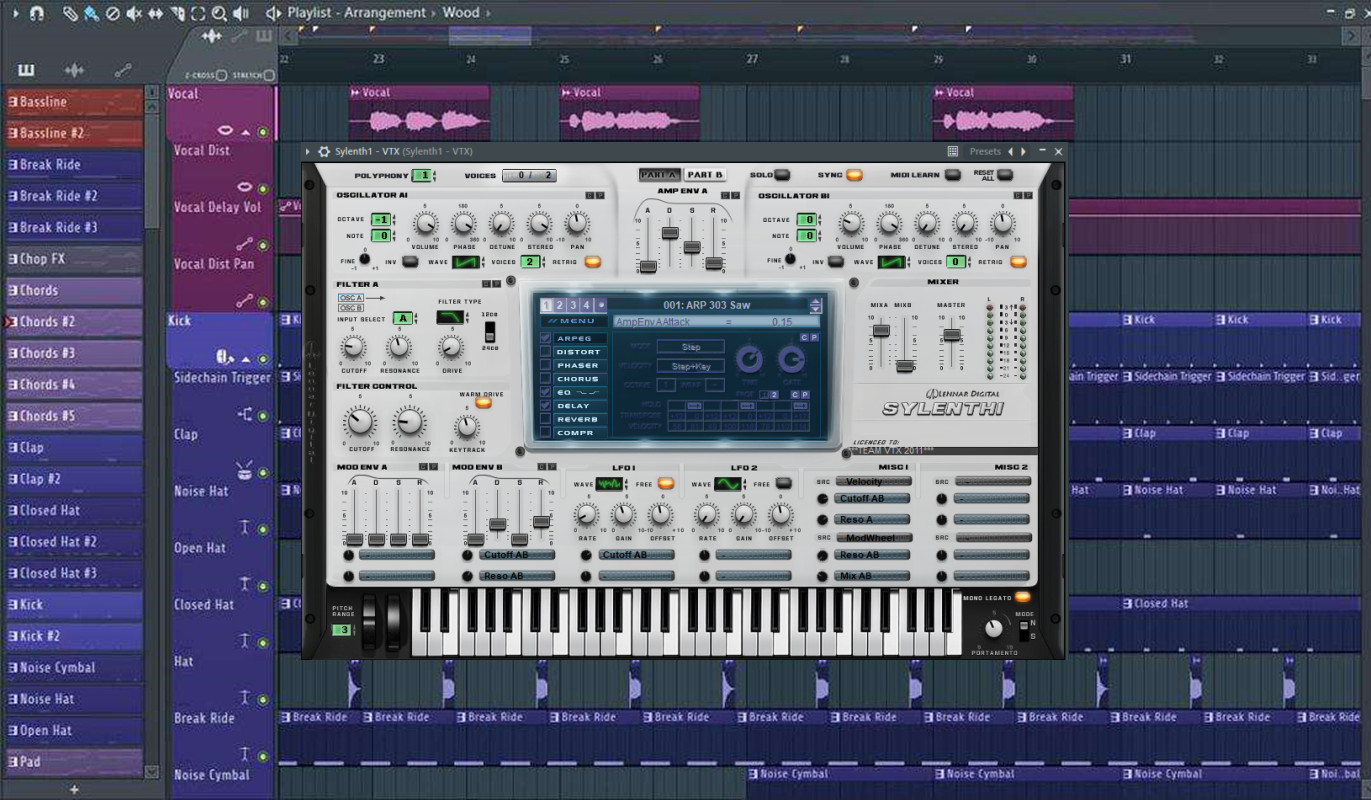Open the Sylenth1 preset grid browser icon
Viewport: 1371px width, 800px height.
953,152
